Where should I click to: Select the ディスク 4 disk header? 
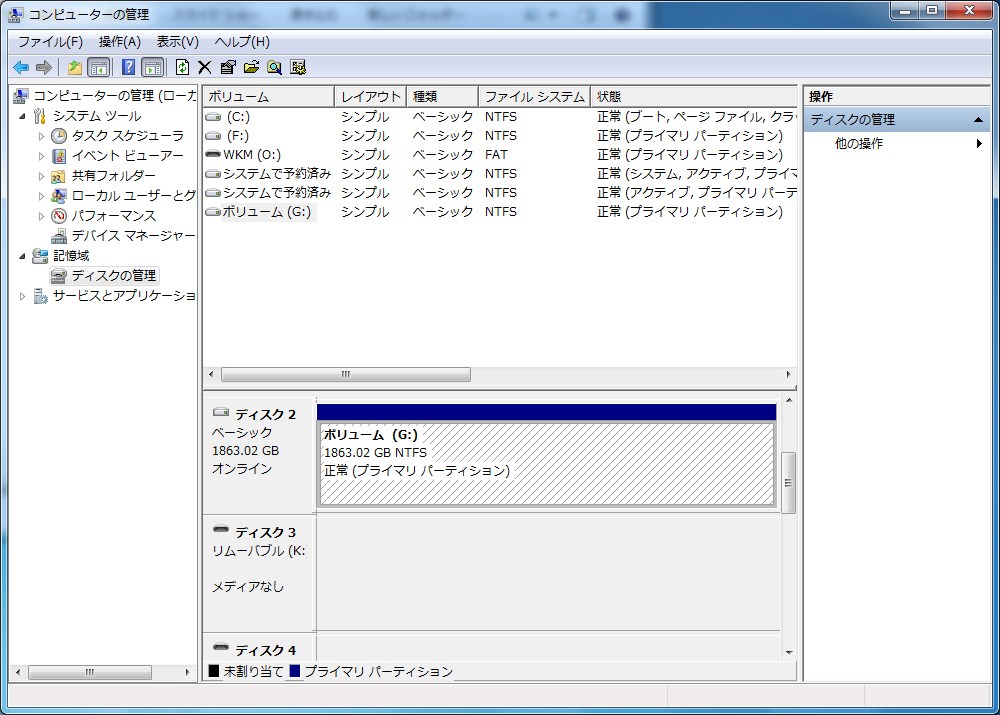(259, 647)
